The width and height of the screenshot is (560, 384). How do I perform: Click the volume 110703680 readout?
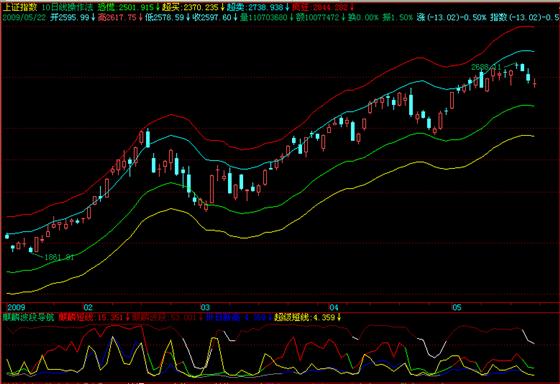pos(268,18)
